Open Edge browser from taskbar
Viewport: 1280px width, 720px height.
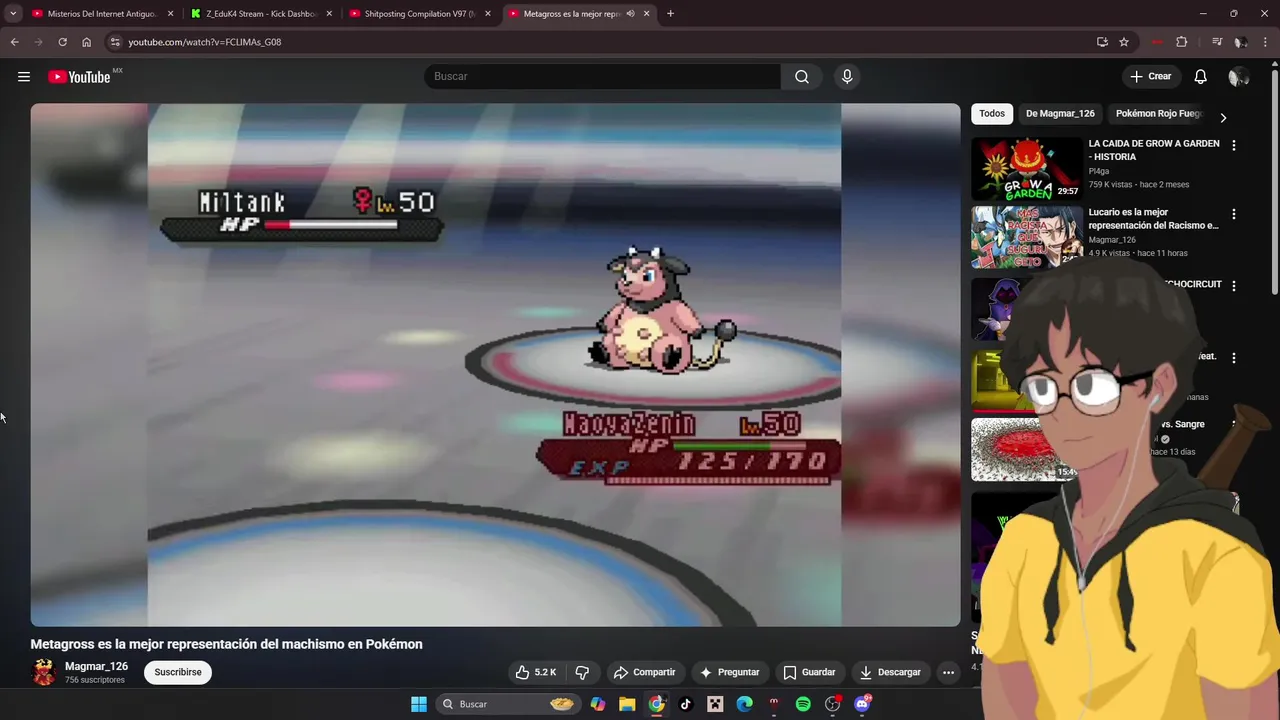[744, 704]
